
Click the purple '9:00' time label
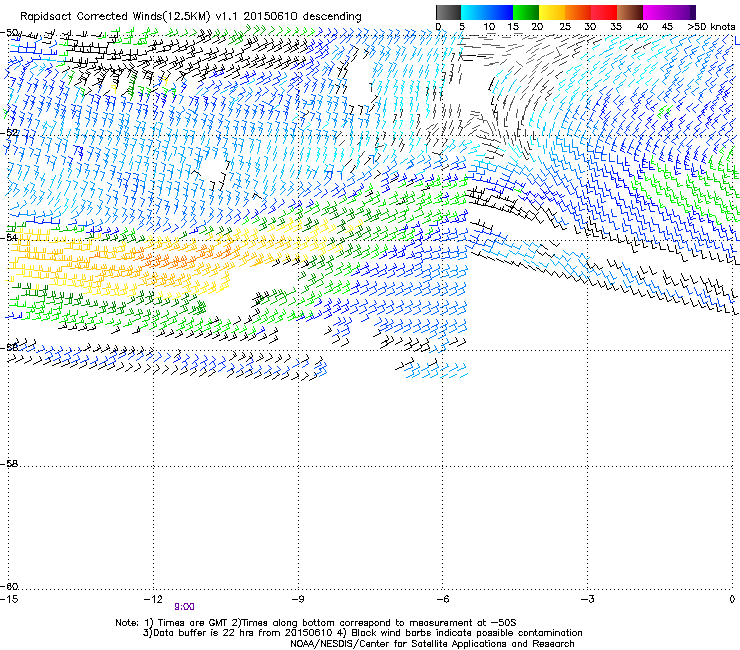[184, 607]
